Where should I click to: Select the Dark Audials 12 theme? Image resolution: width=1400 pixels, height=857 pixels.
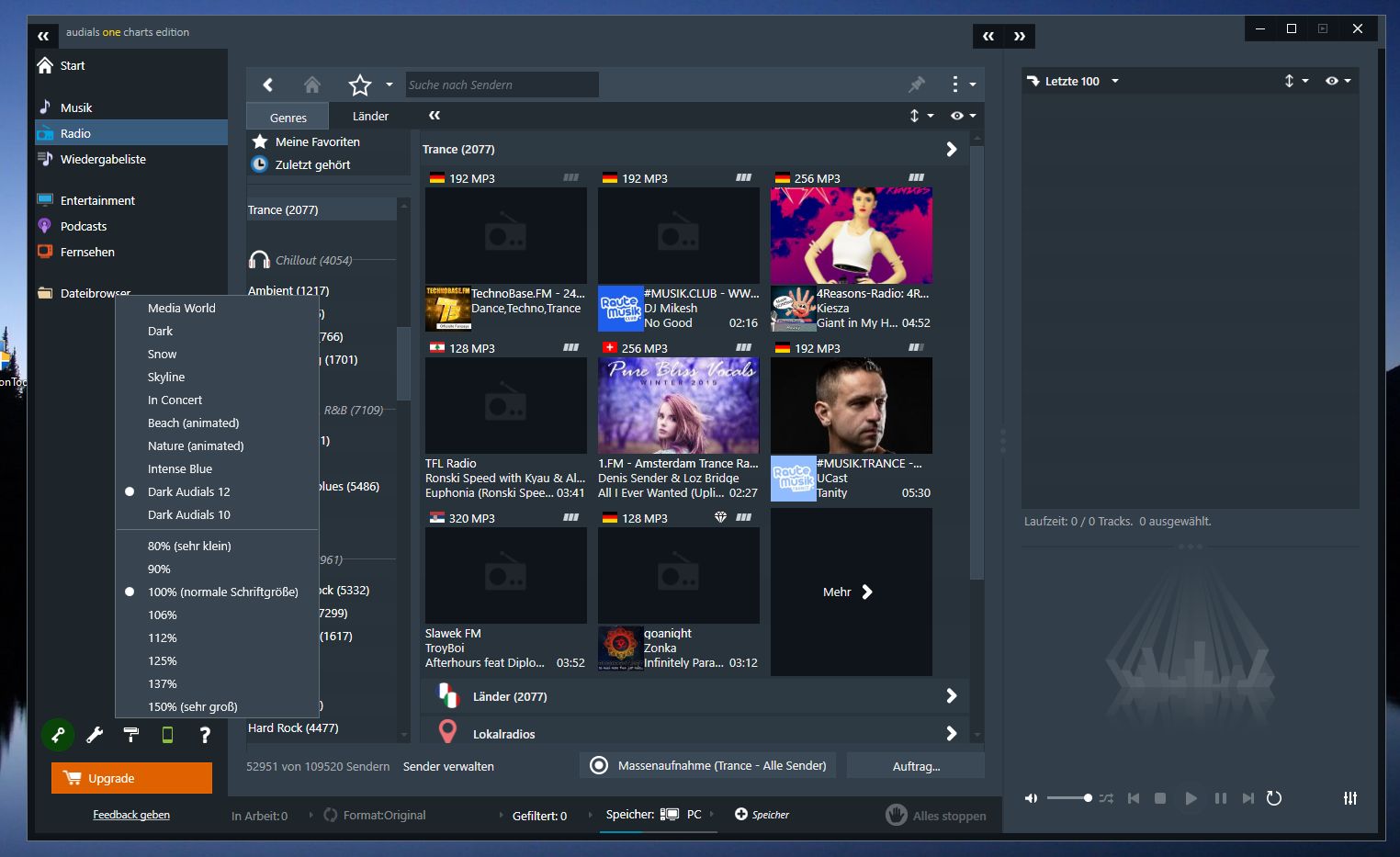pyautogui.click(x=217, y=491)
